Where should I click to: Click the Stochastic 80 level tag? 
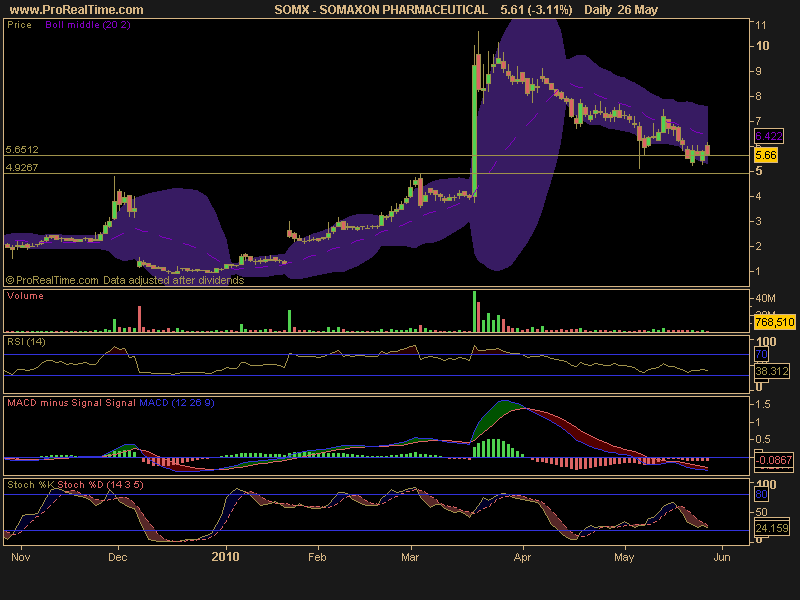[761, 494]
